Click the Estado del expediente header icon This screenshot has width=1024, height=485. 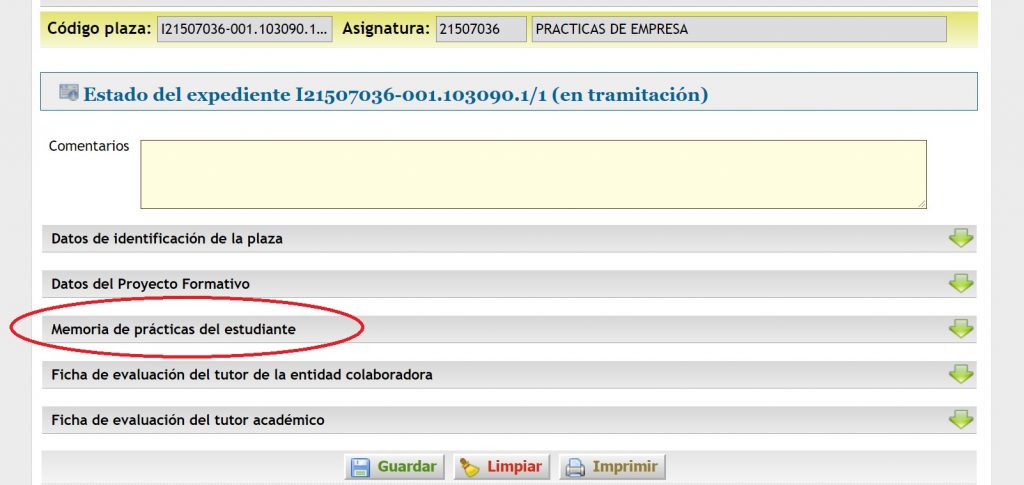pos(69,93)
